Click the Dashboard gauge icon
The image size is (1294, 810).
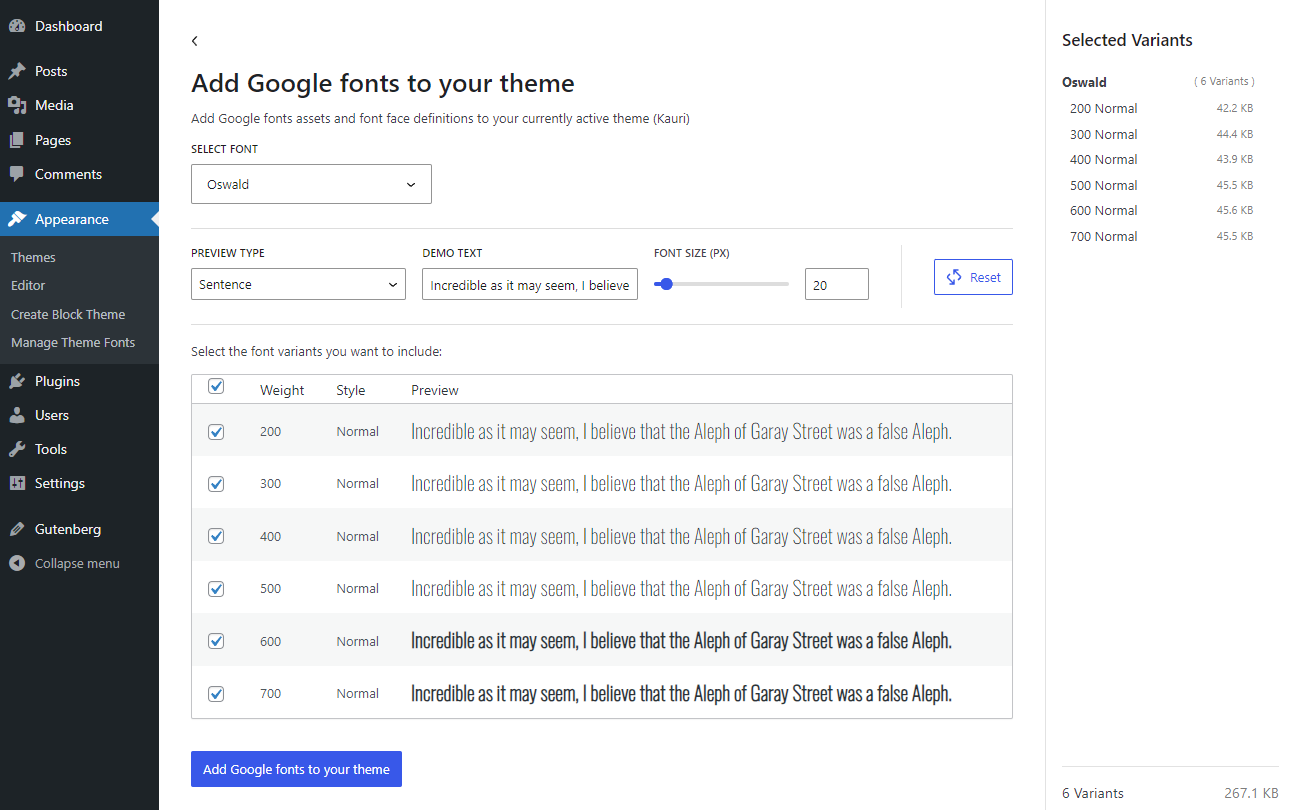click(x=17, y=26)
